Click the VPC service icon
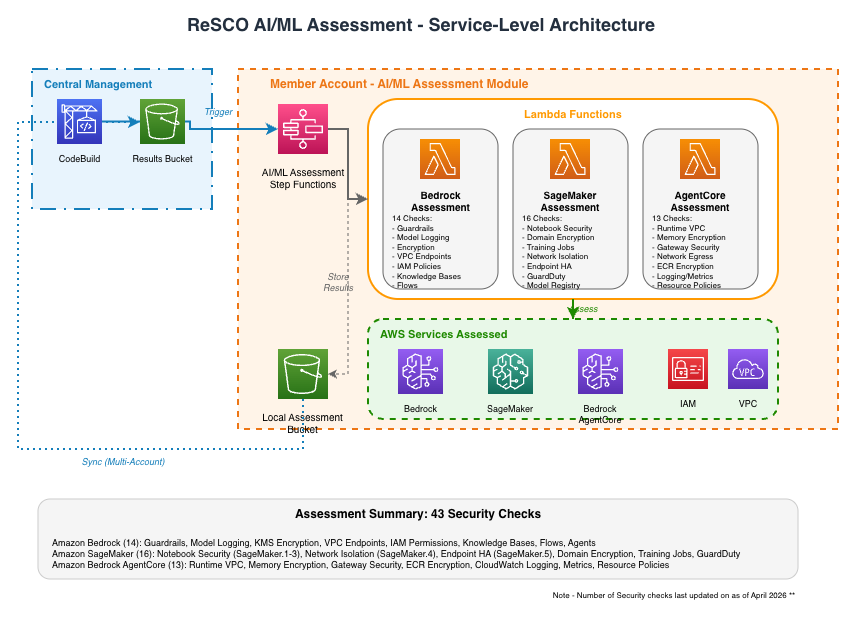The width and height of the screenshot is (849, 620). [x=748, y=369]
